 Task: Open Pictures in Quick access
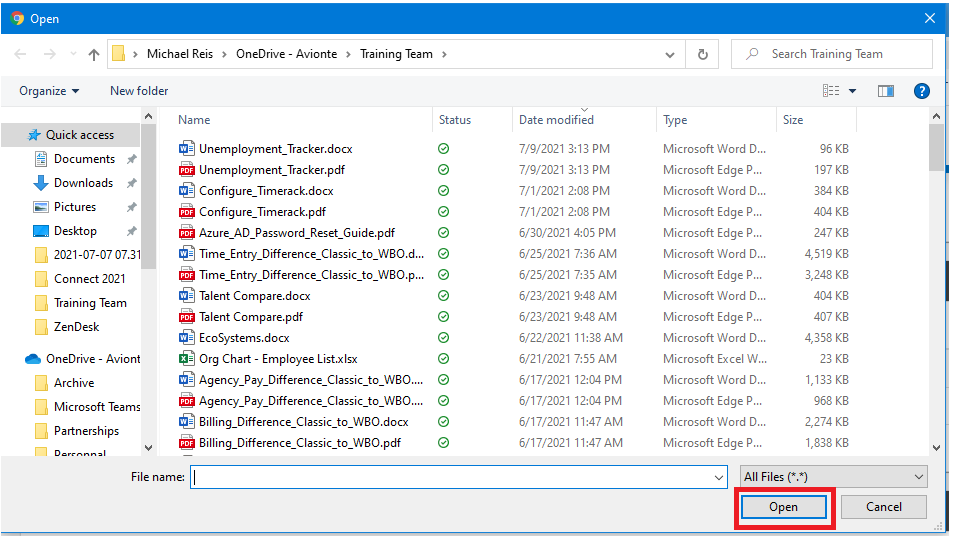pyautogui.click(x=74, y=207)
